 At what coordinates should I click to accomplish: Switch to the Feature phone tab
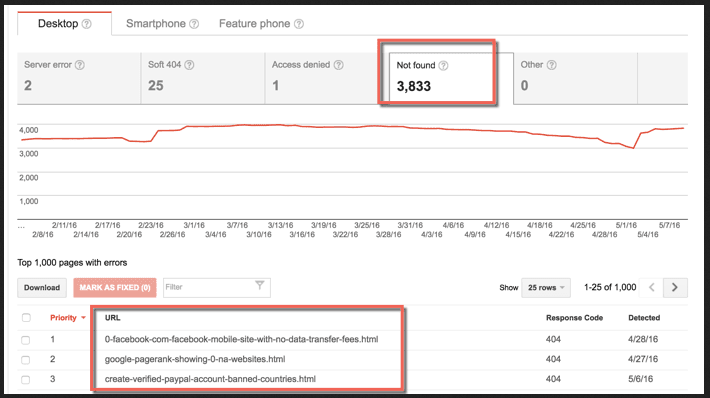[x=254, y=24]
